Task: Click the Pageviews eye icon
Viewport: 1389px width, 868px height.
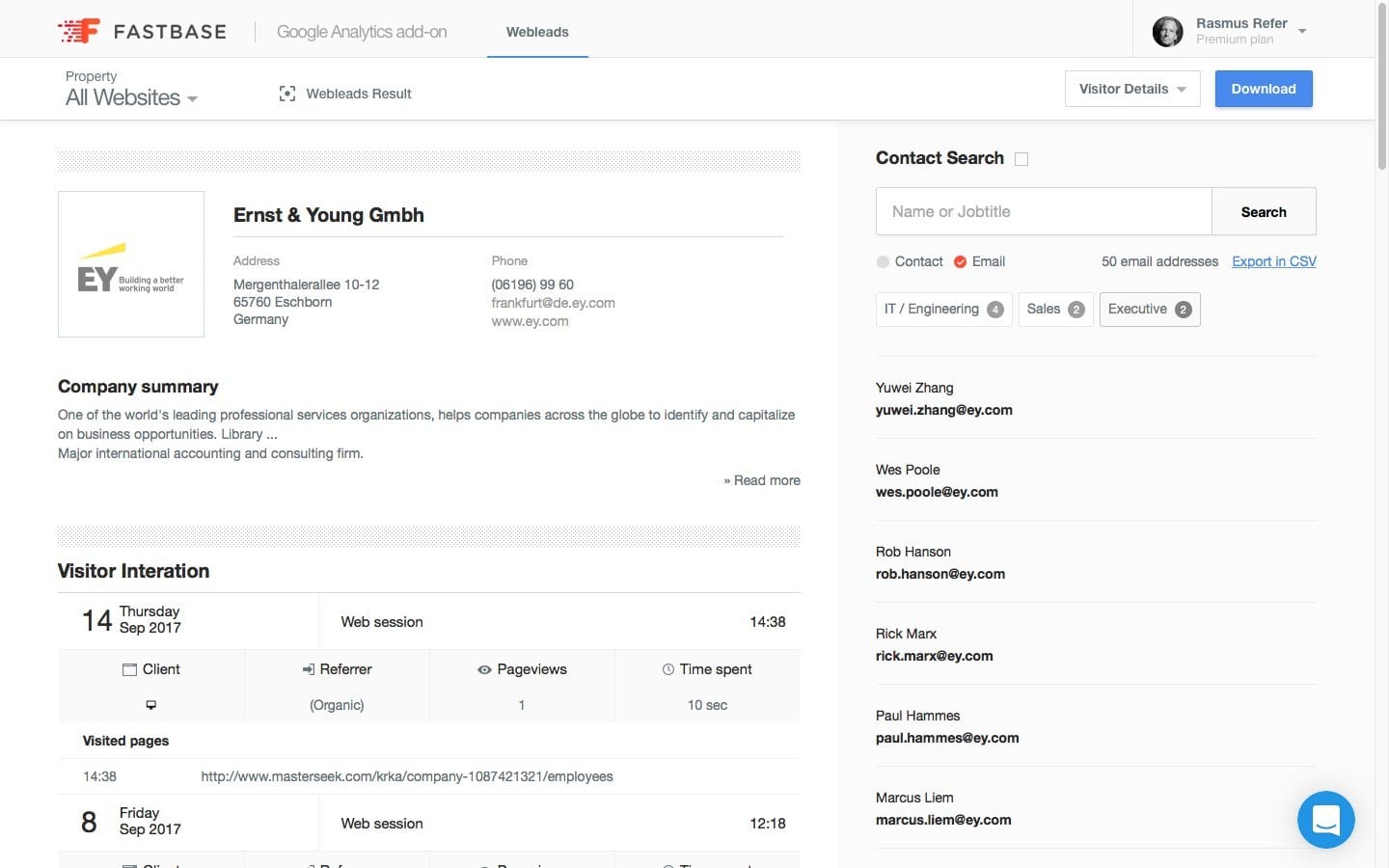Action: pyautogui.click(x=484, y=669)
